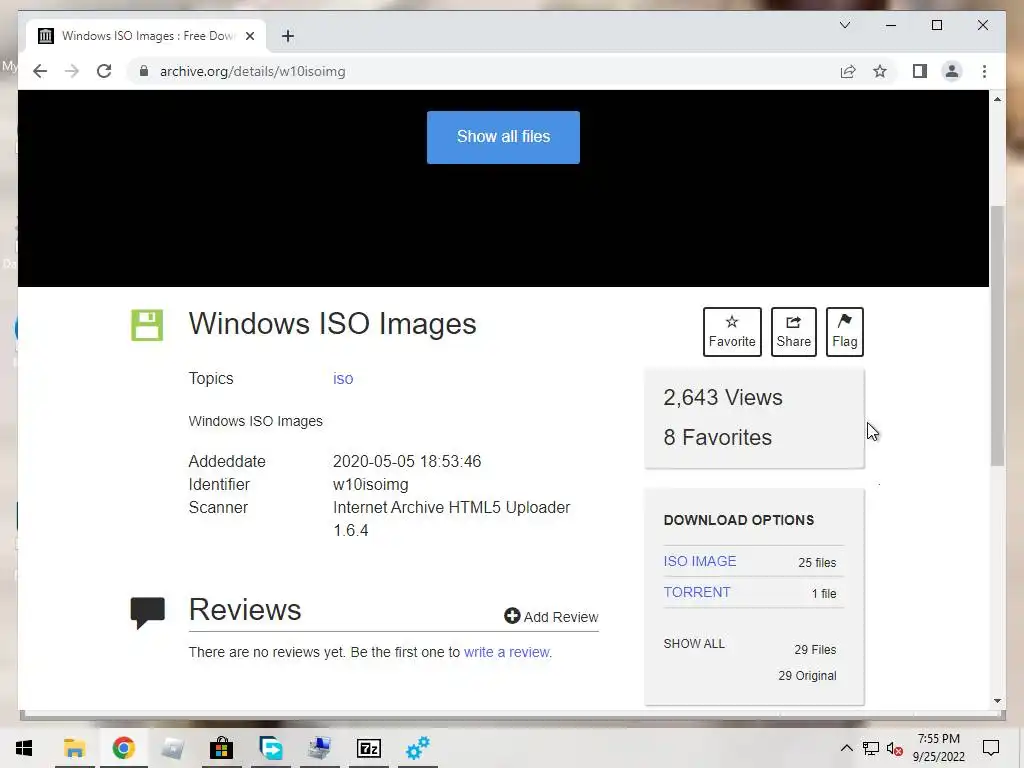
Task: Click the scroll up arrow
Action: [x=997, y=99]
